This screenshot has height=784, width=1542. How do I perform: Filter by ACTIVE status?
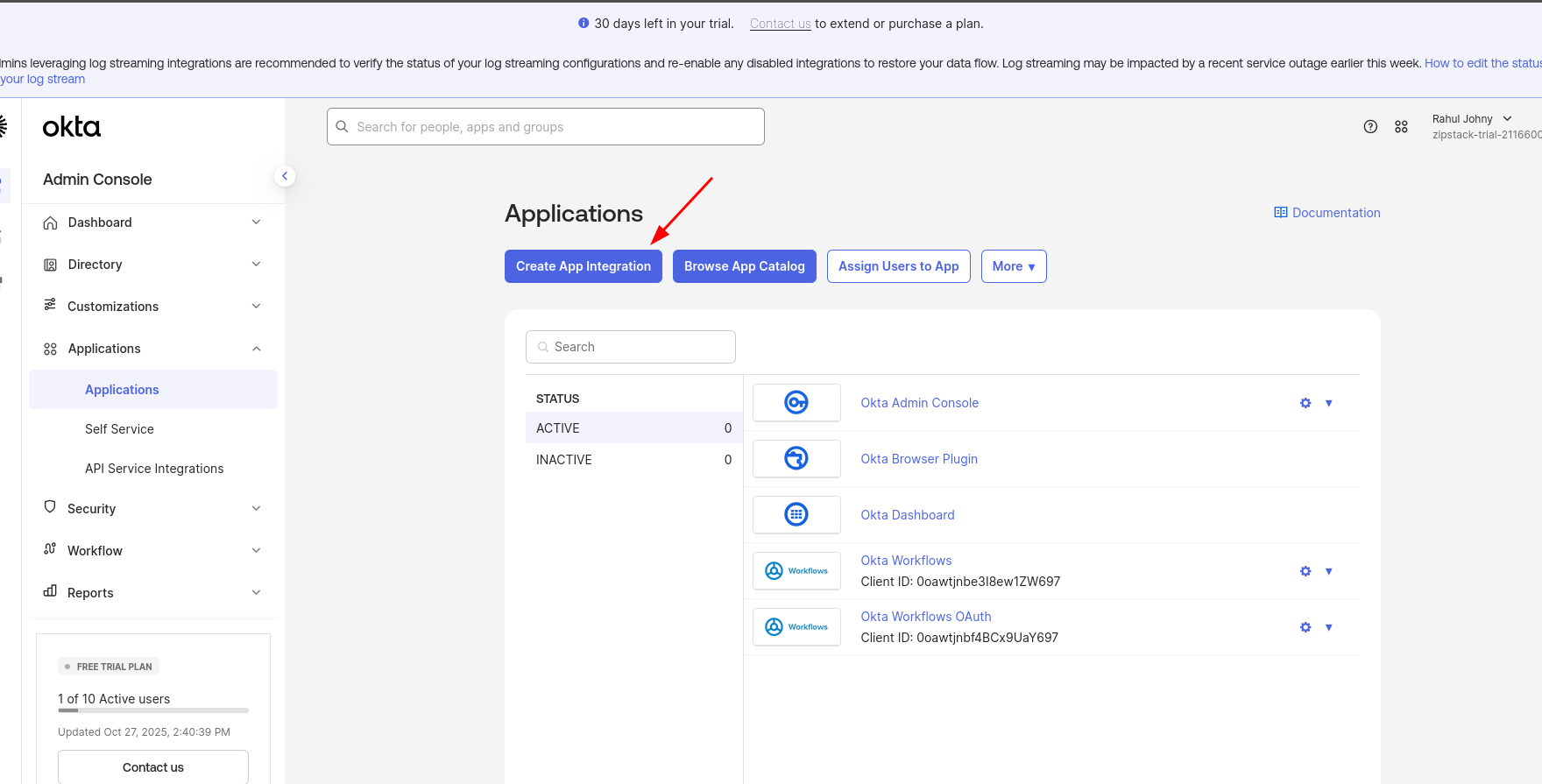coord(634,428)
